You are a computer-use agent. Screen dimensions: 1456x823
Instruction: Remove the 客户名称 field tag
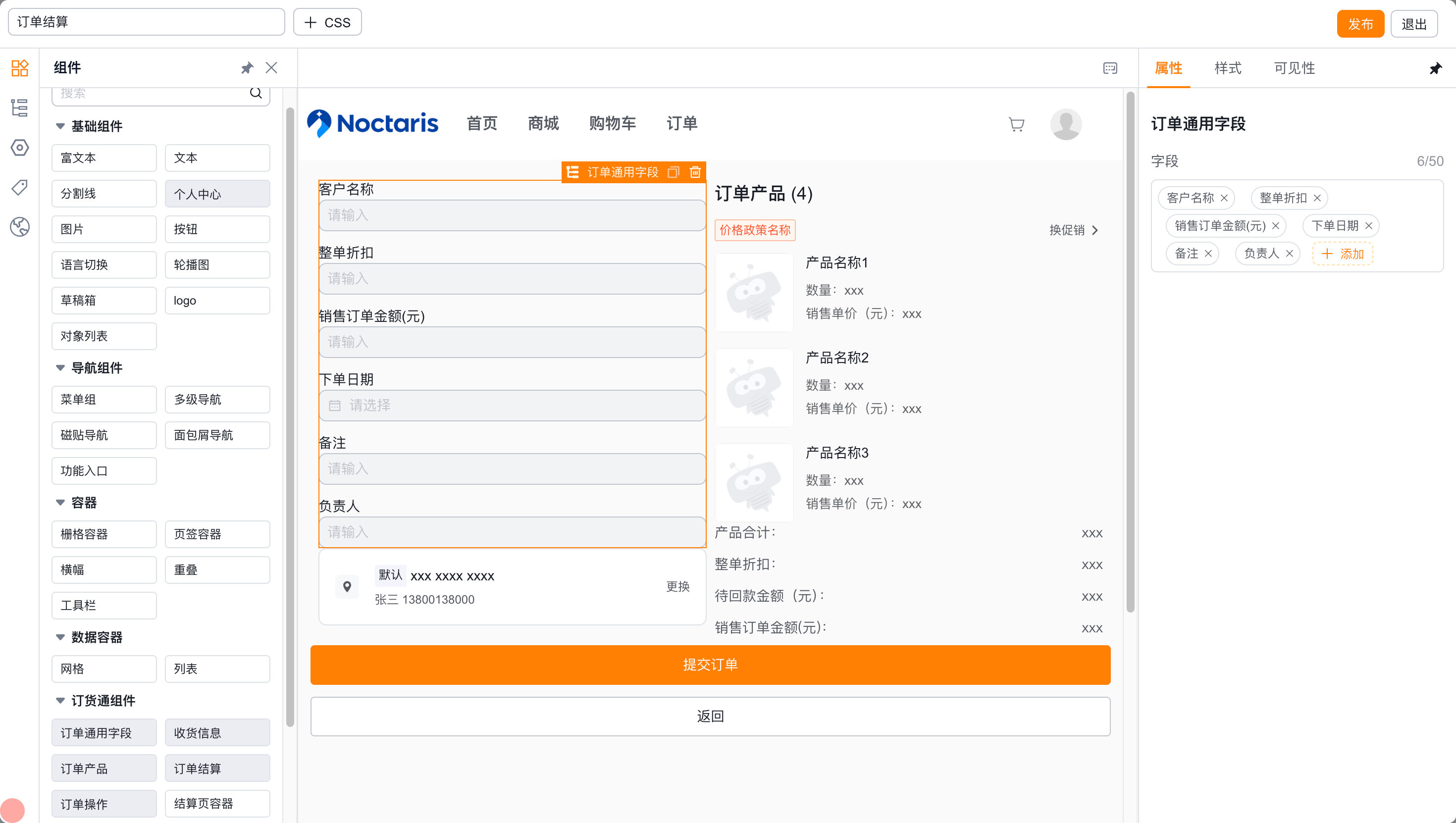1224,198
